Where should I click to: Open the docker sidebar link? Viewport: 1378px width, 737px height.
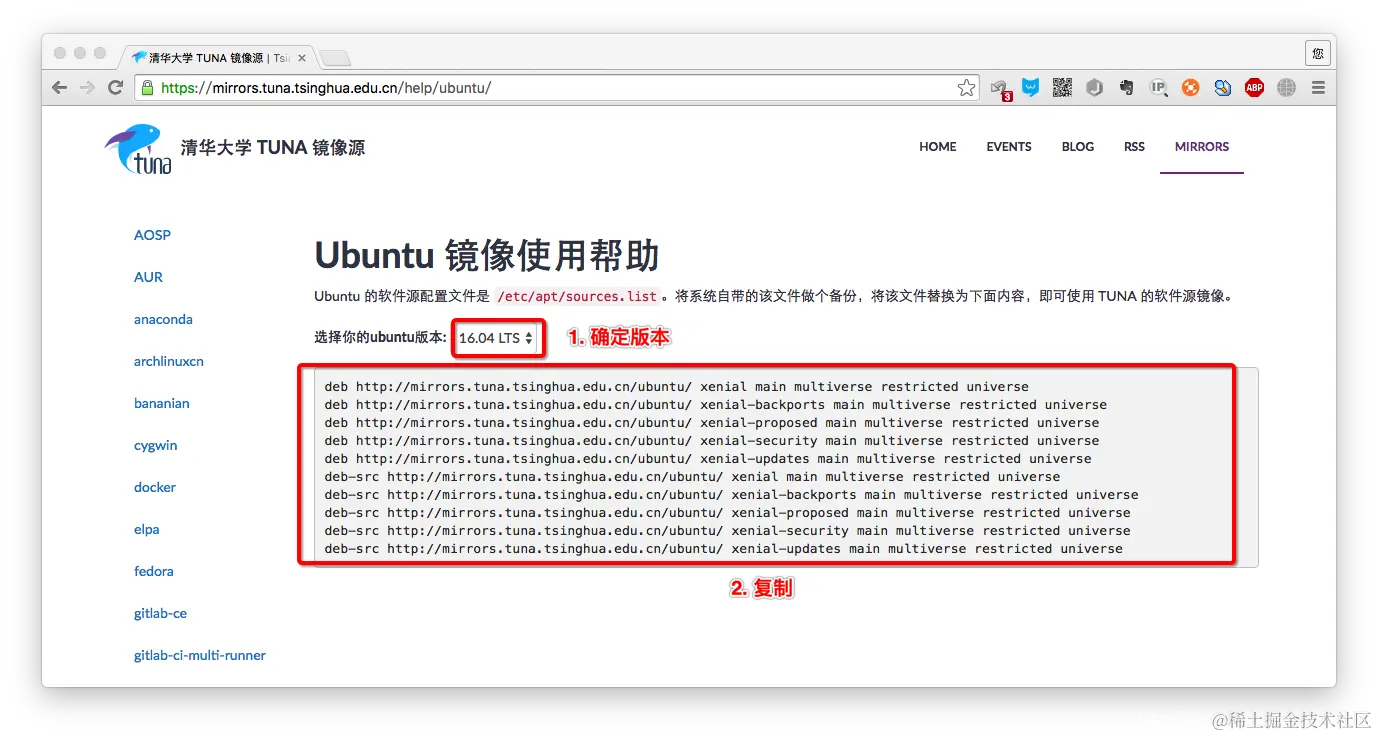tap(155, 487)
